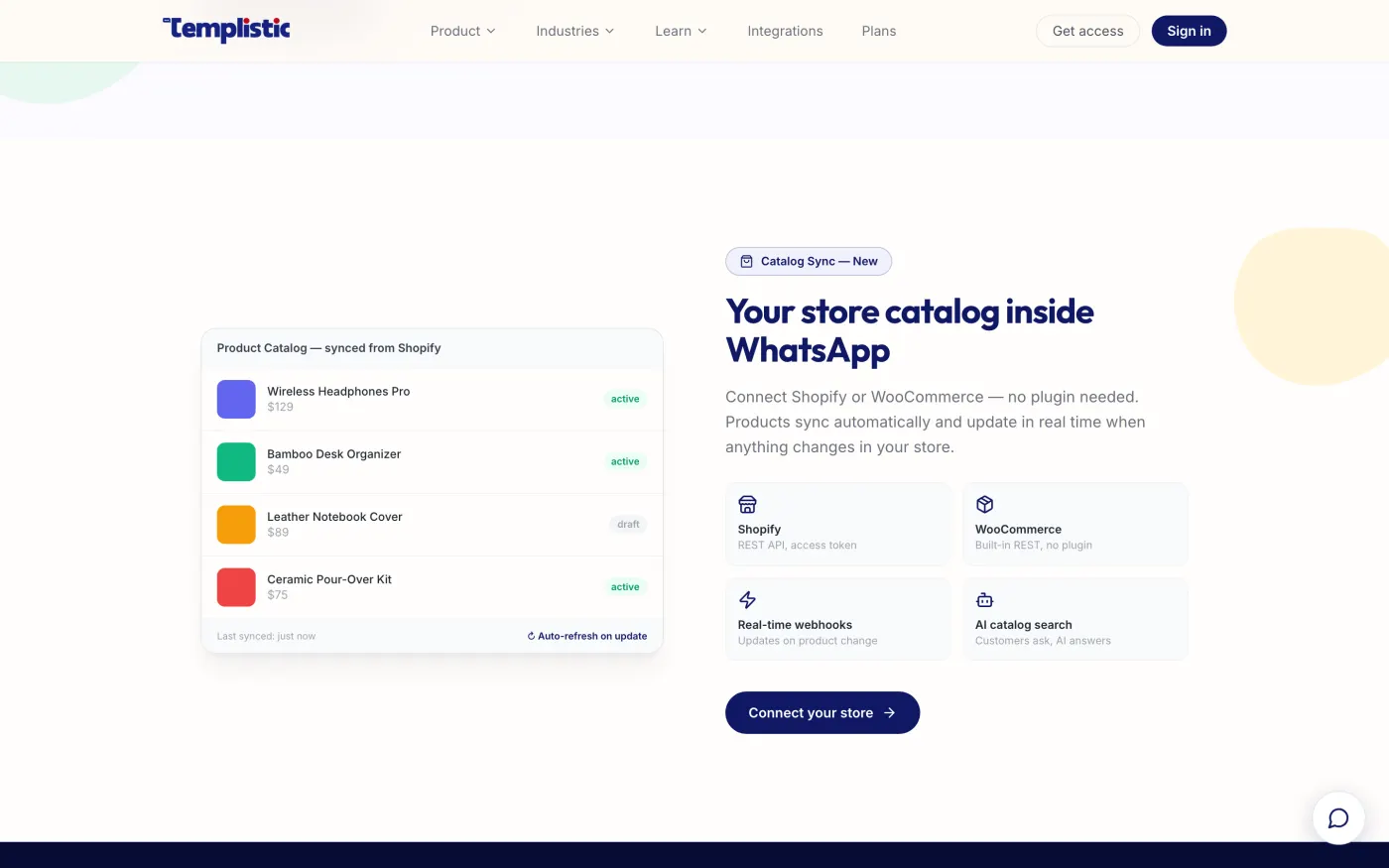Open the Industries menu label

[x=568, y=31]
